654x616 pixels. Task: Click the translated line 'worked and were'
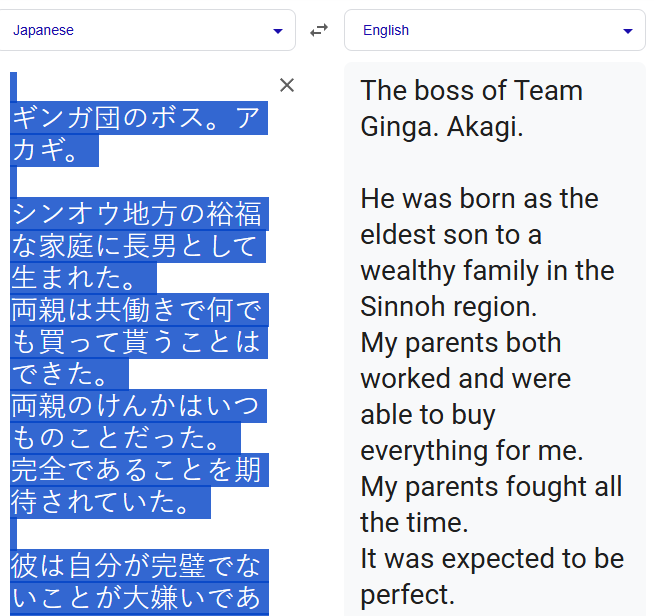click(x=466, y=378)
